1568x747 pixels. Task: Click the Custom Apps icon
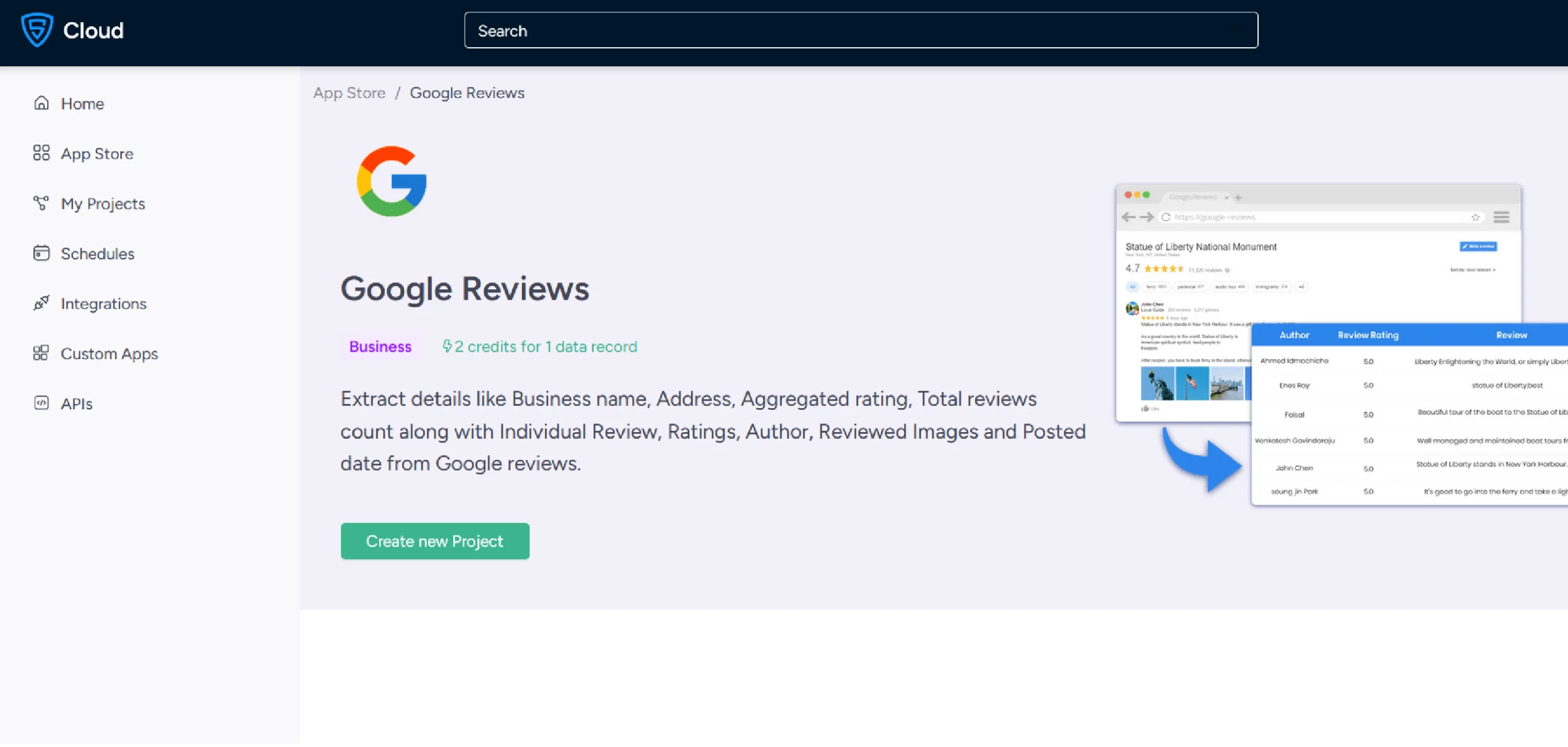(x=41, y=354)
